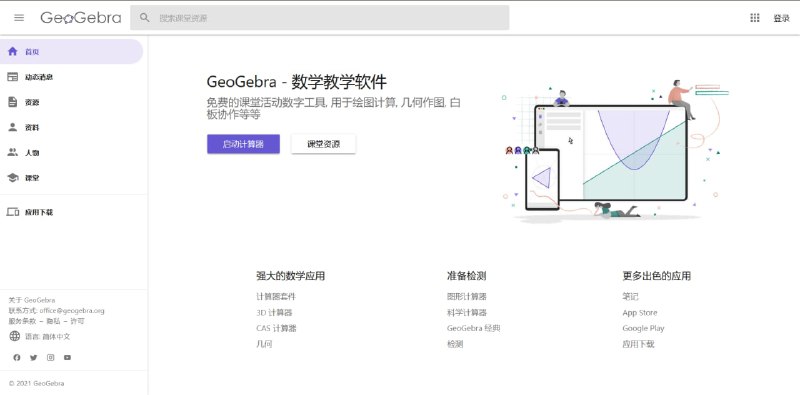Open the Twitter social icon
The width and height of the screenshot is (800, 395).
click(x=34, y=358)
